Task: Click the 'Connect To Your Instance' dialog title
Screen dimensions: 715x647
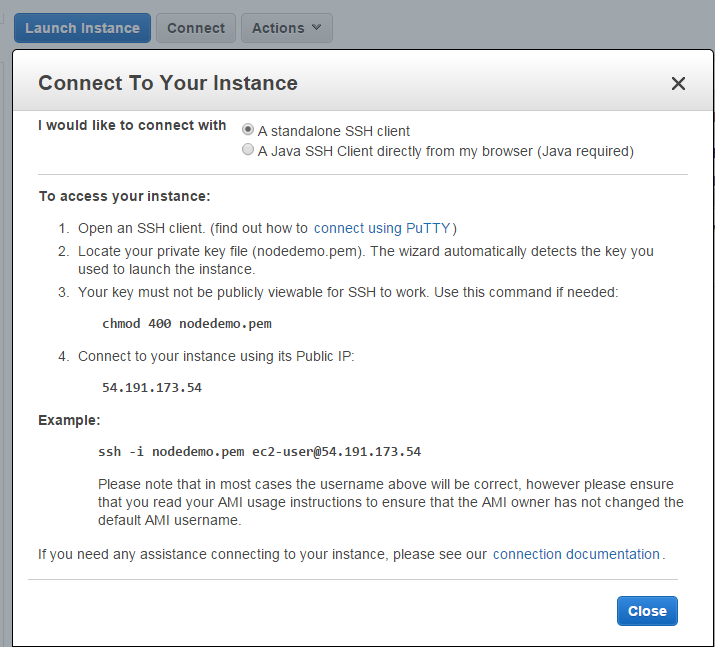Action: tap(168, 83)
